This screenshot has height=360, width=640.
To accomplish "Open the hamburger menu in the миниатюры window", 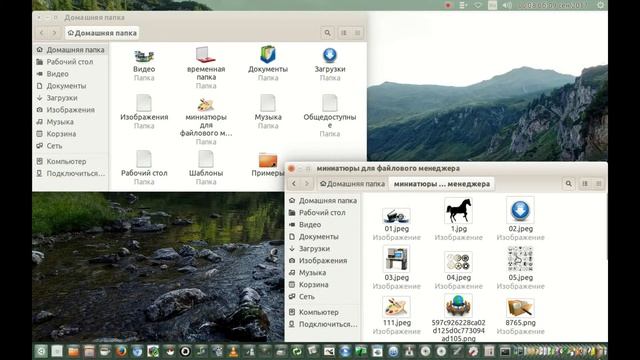I will 598,184.
